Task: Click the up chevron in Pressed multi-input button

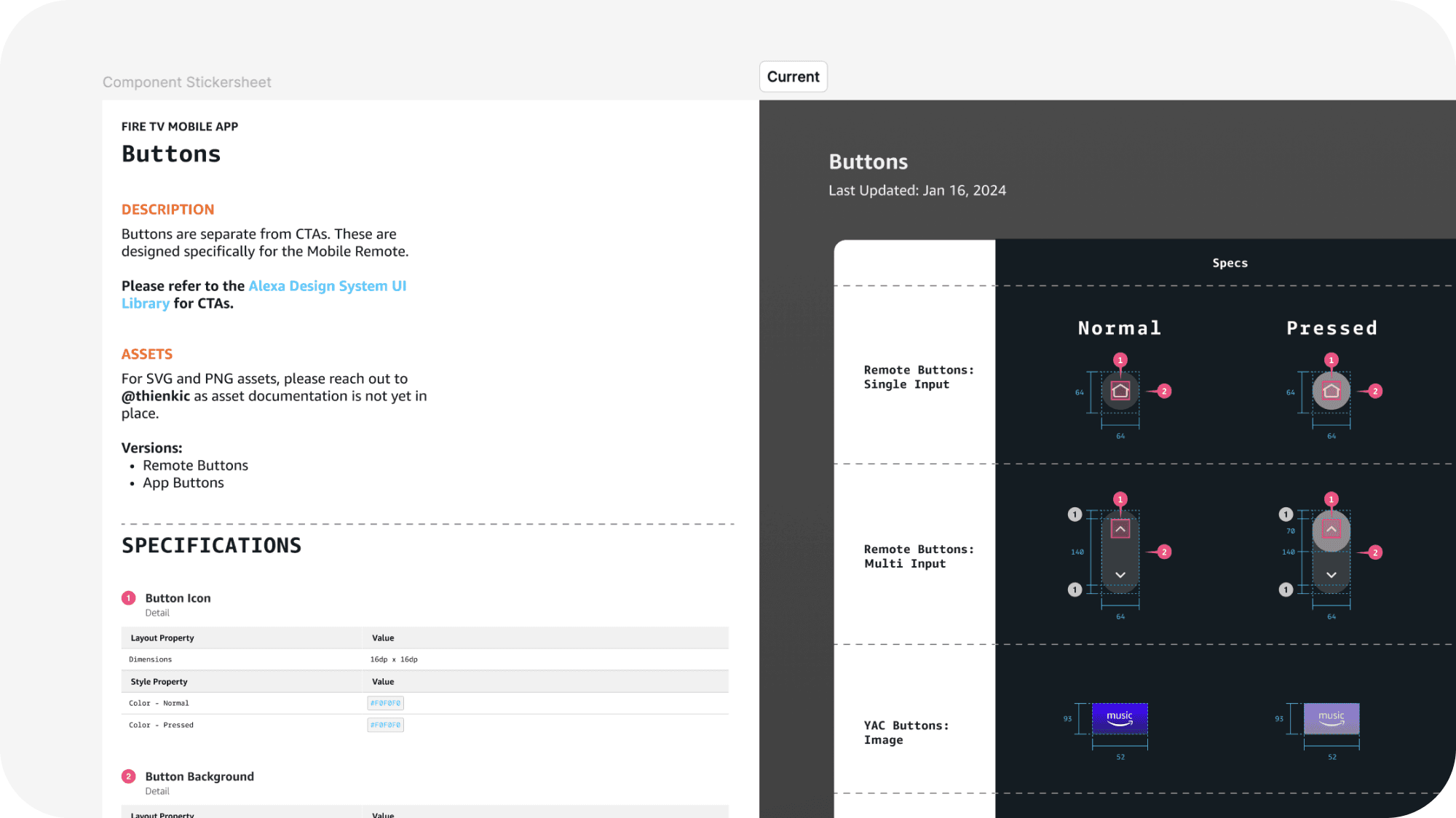Action: click(x=1332, y=529)
